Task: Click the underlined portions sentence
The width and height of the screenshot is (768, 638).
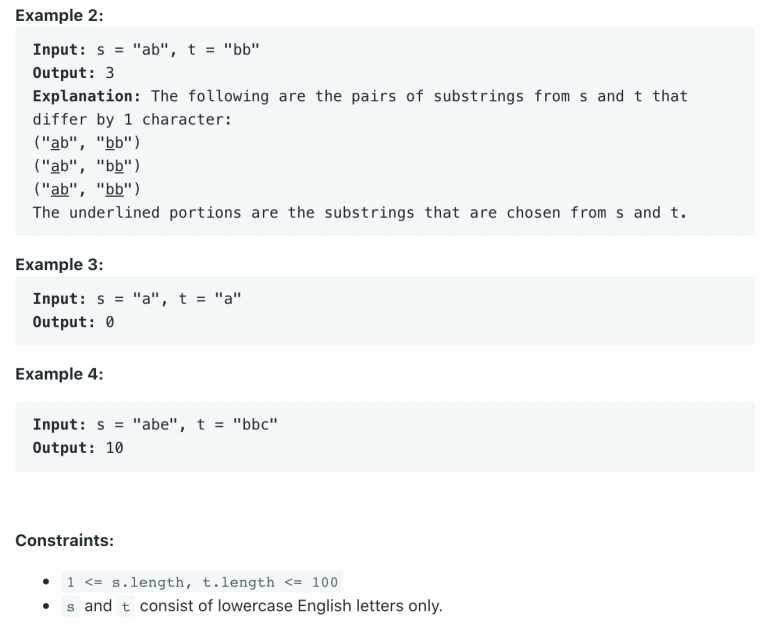Action: pyautogui.click(x=360, y=213)
